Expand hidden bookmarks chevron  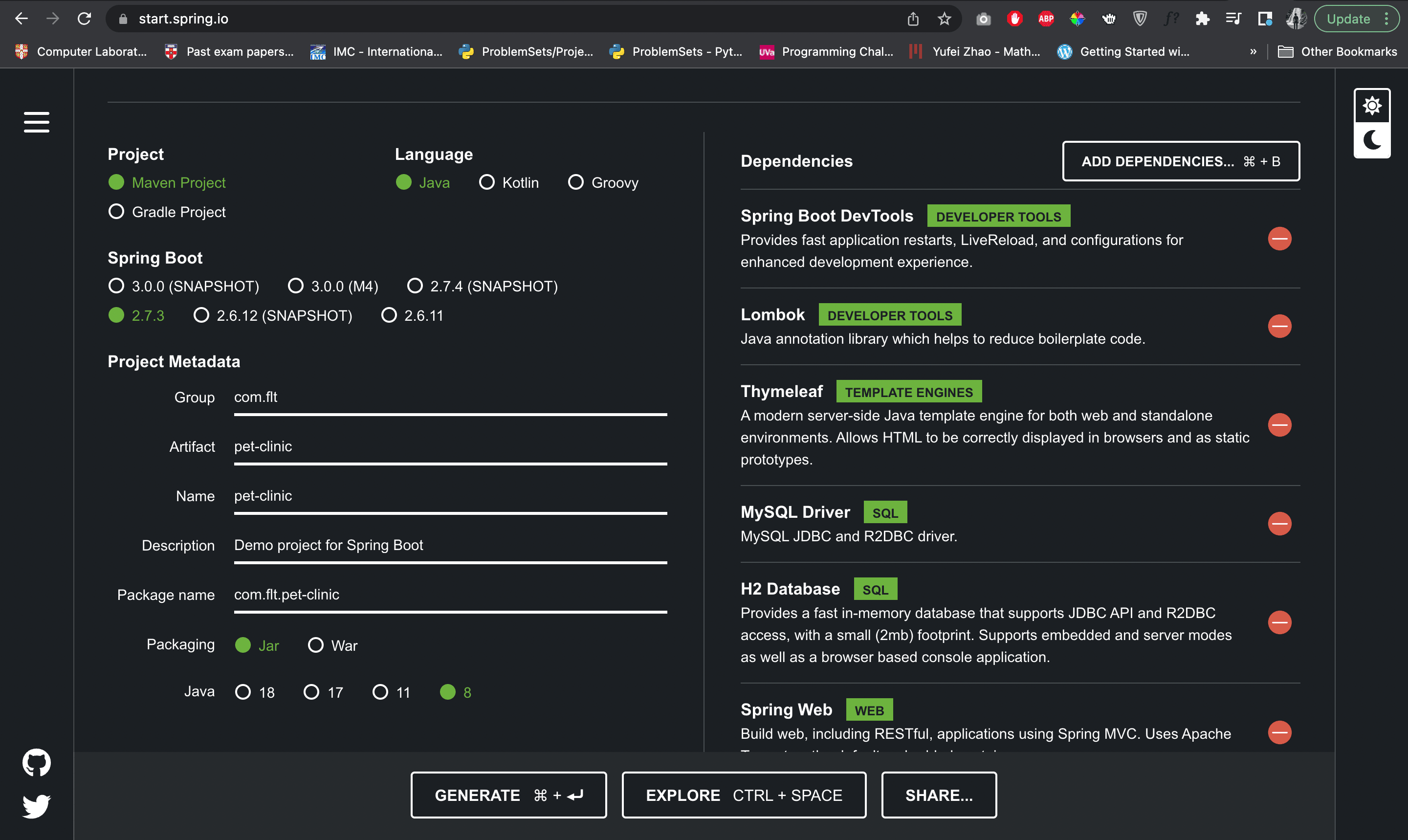point(1253,51)
